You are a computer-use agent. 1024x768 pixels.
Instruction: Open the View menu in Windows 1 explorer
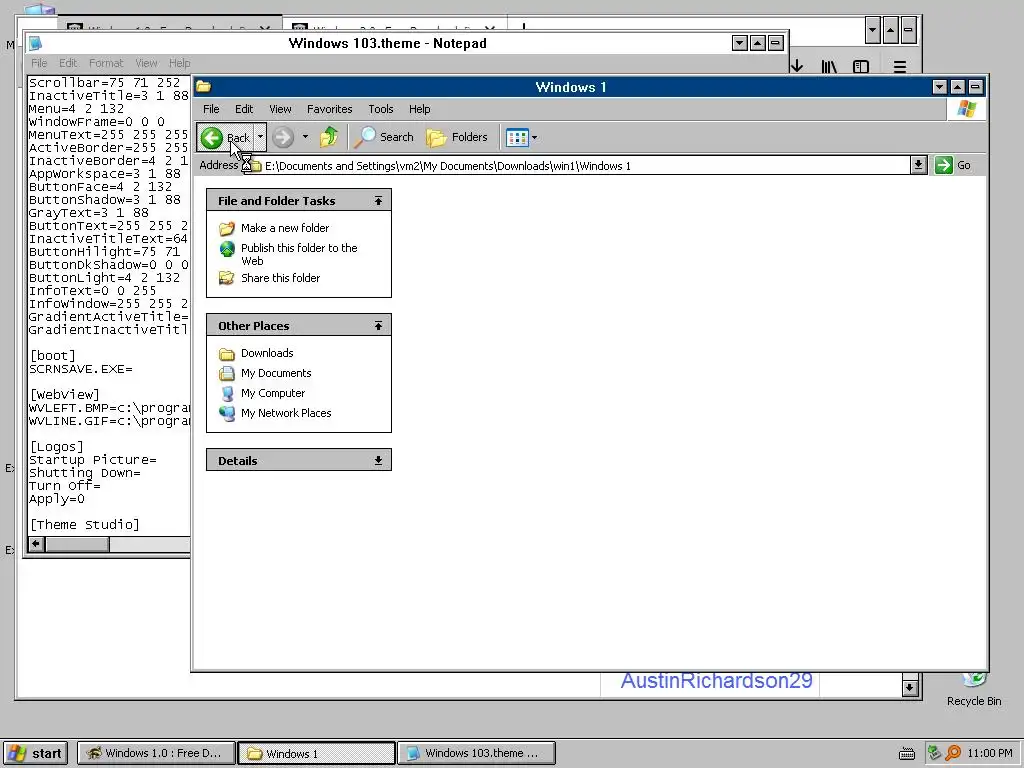[280, 109]
